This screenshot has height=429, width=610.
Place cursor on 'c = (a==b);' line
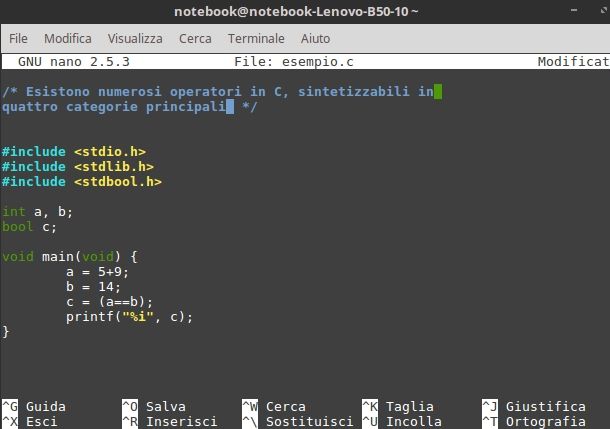tap(109, 302)
